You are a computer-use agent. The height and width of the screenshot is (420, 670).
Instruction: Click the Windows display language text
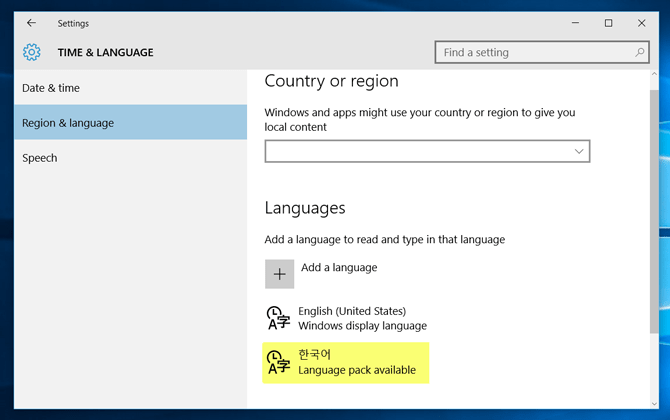tap(362, 326)
